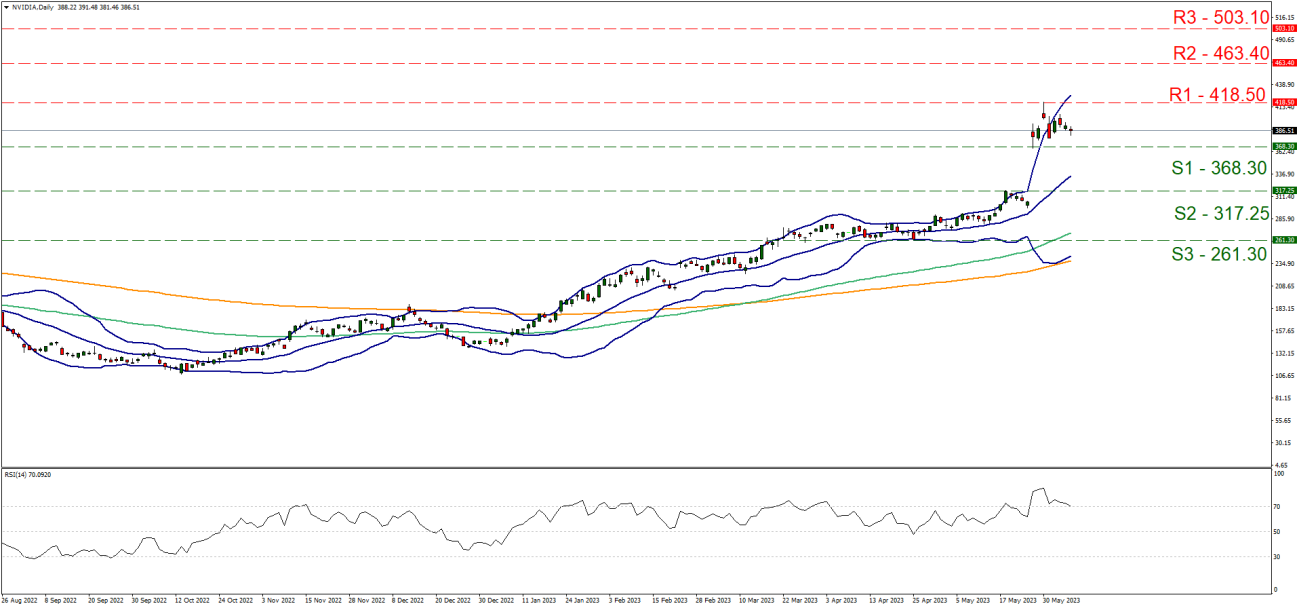
Task: Click the green 261.30 price tag on axis
Action: click(1285, 240)
